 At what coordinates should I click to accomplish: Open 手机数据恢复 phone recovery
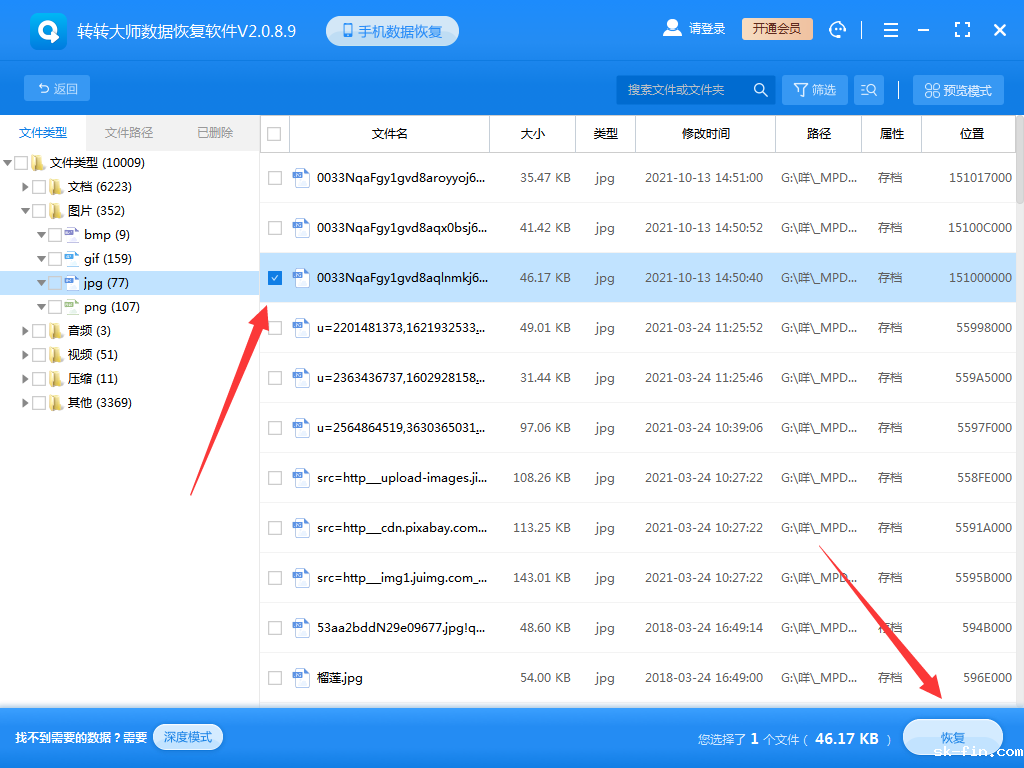click(392, 30)
